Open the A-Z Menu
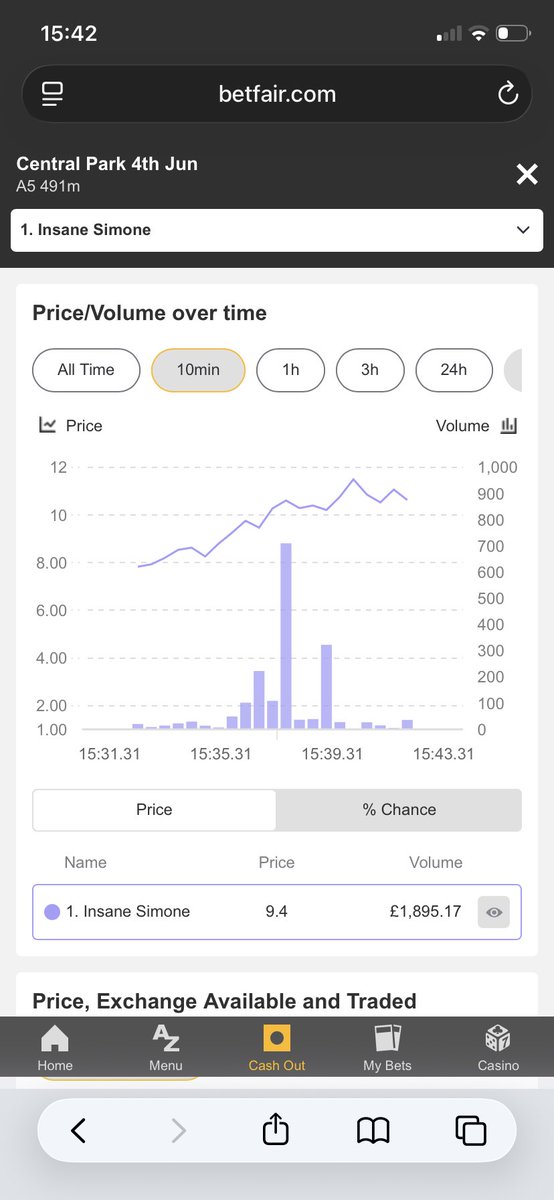 pyautogui.click(x=166, y=1047)
